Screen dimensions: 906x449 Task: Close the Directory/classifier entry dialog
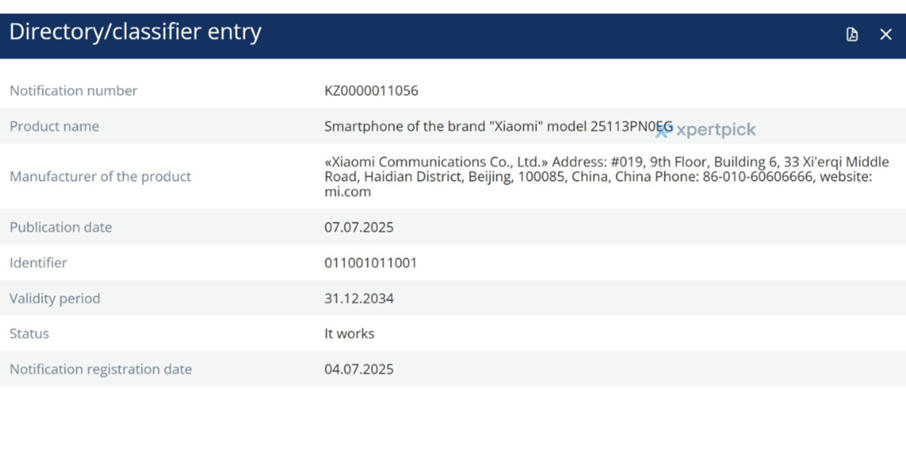(885, 34)
